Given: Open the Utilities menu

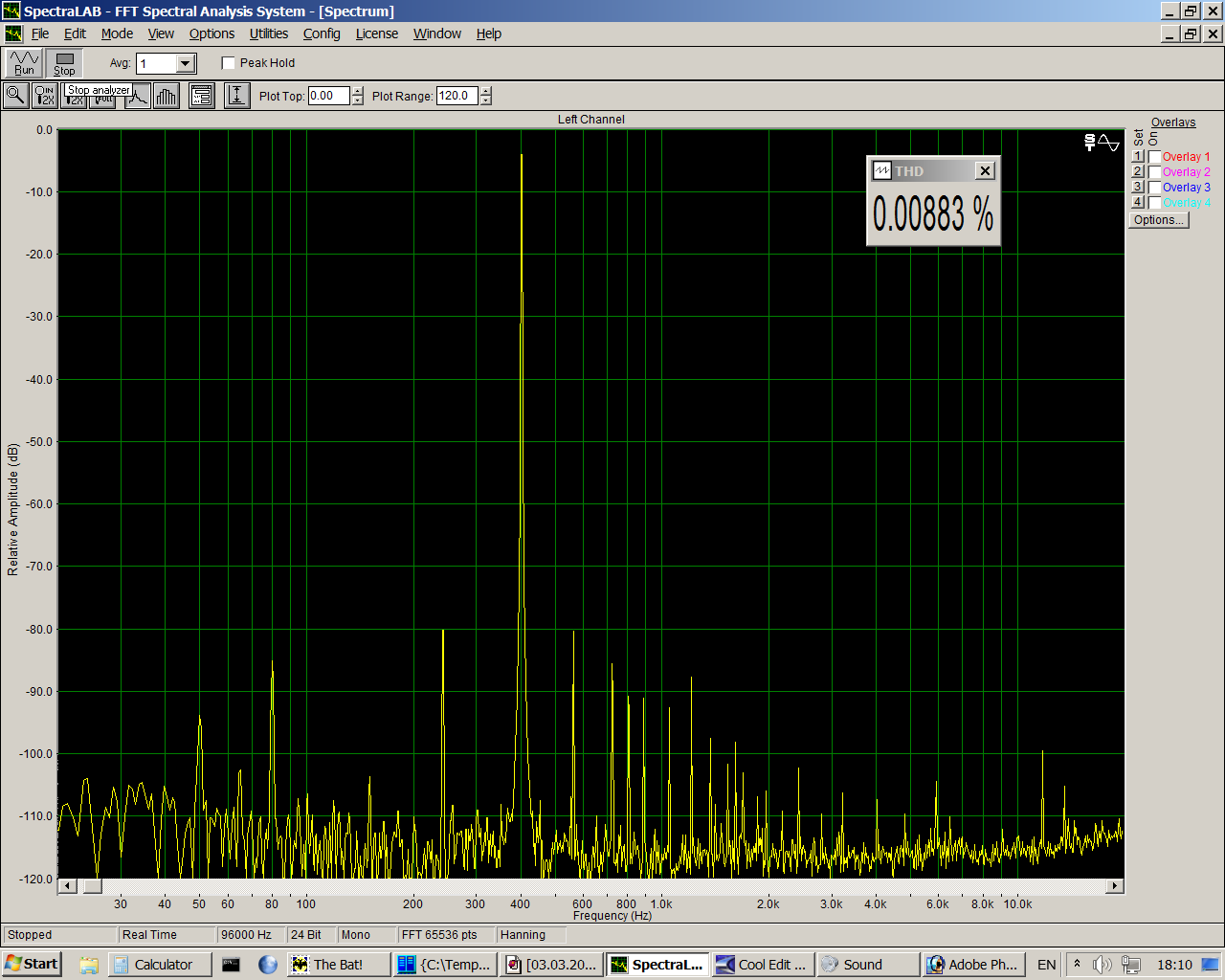Looking at the screenshot, I should point(268,33).
